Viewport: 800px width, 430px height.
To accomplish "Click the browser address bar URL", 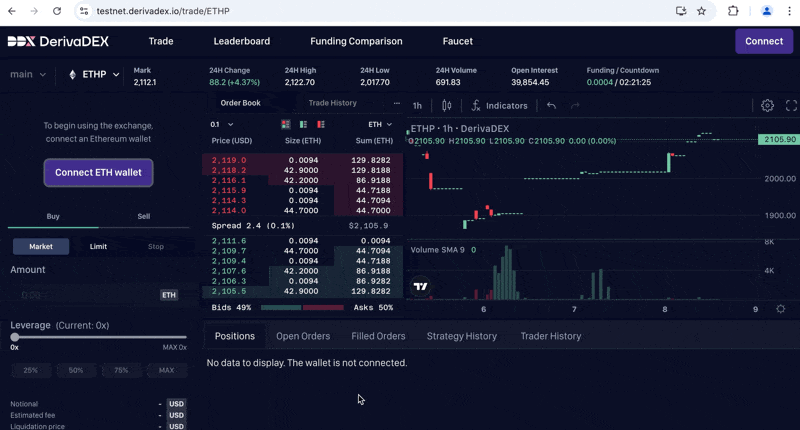I will coord(163,11).
